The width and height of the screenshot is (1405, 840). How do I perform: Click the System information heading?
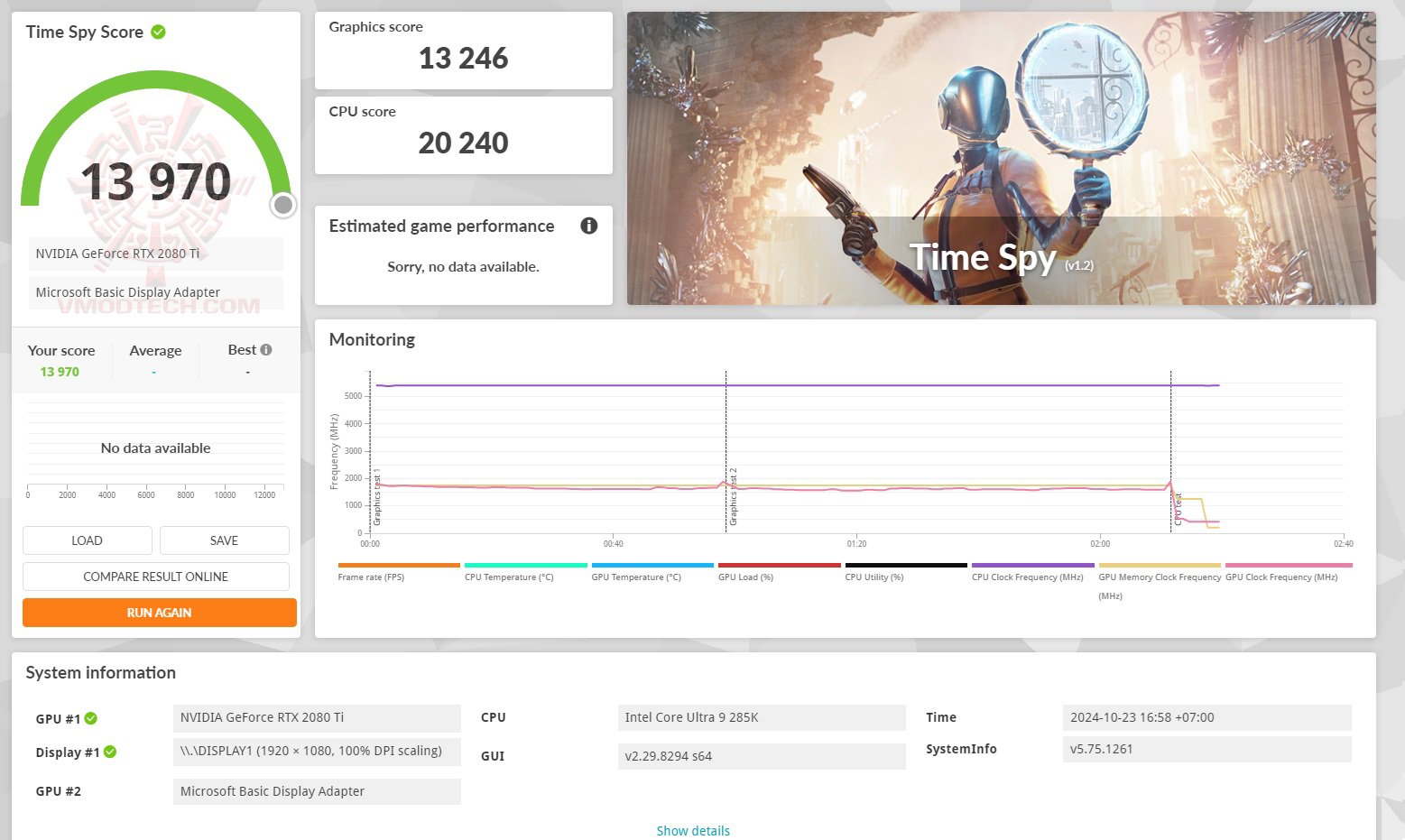click(101, 673)
